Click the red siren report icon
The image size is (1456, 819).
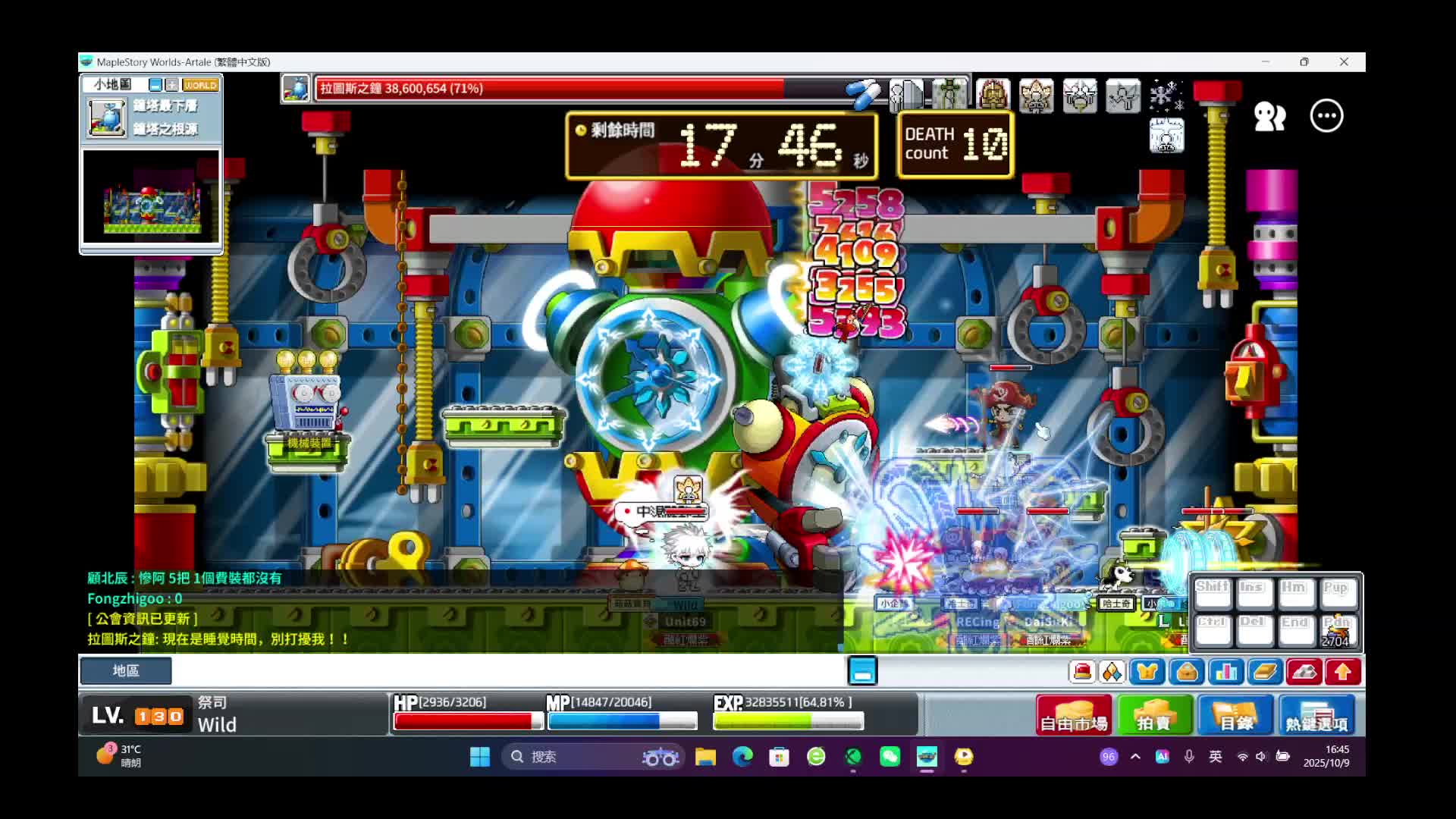click(x=1082, y=672)
